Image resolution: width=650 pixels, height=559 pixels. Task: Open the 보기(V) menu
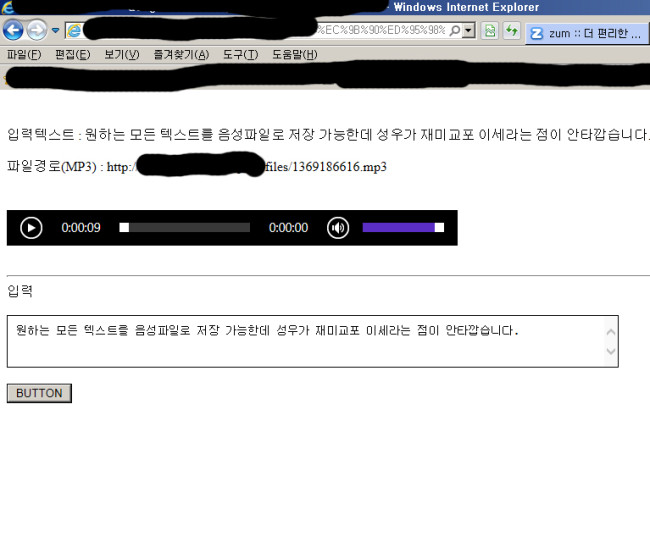click(x=121, y=54)
